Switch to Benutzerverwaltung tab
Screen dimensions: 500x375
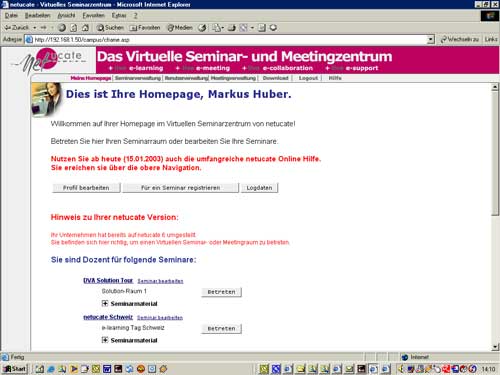pyautogui.click(x=186, y=78)
